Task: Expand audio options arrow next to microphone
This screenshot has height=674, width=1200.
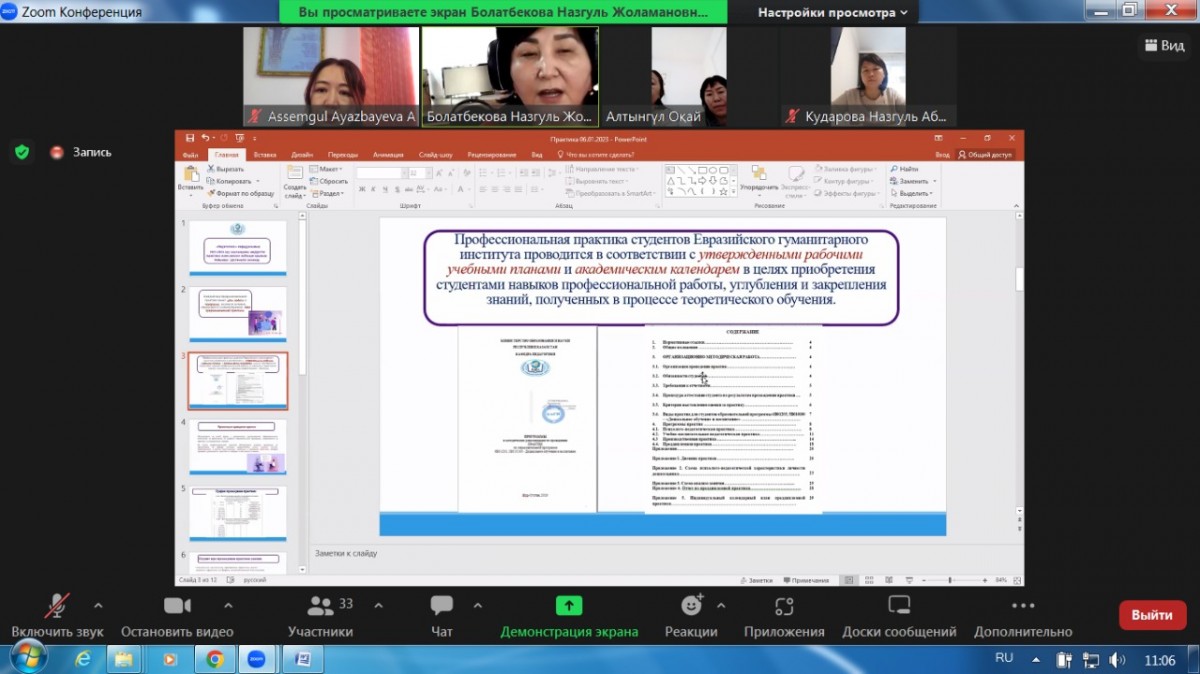Action: tap(98, 605)
